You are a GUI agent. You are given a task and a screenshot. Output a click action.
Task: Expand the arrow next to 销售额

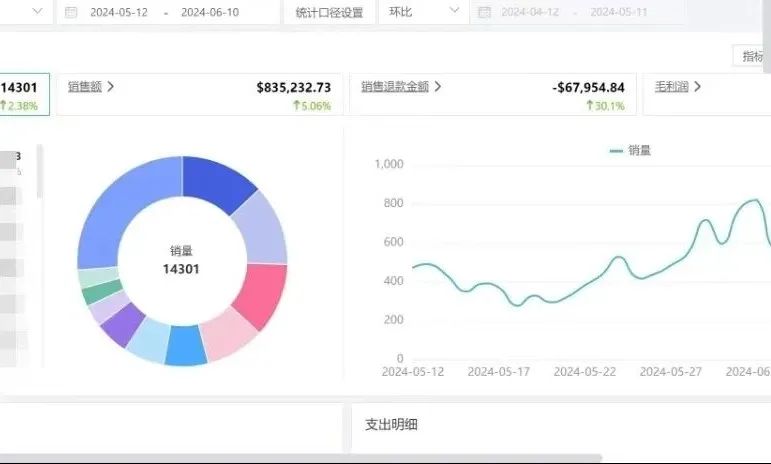[111, 87]
